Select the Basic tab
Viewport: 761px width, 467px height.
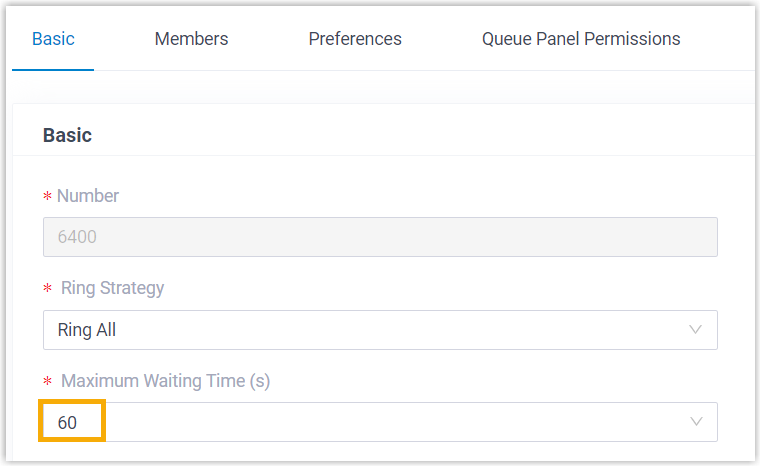pyautogui.click(x=53, y=39)
